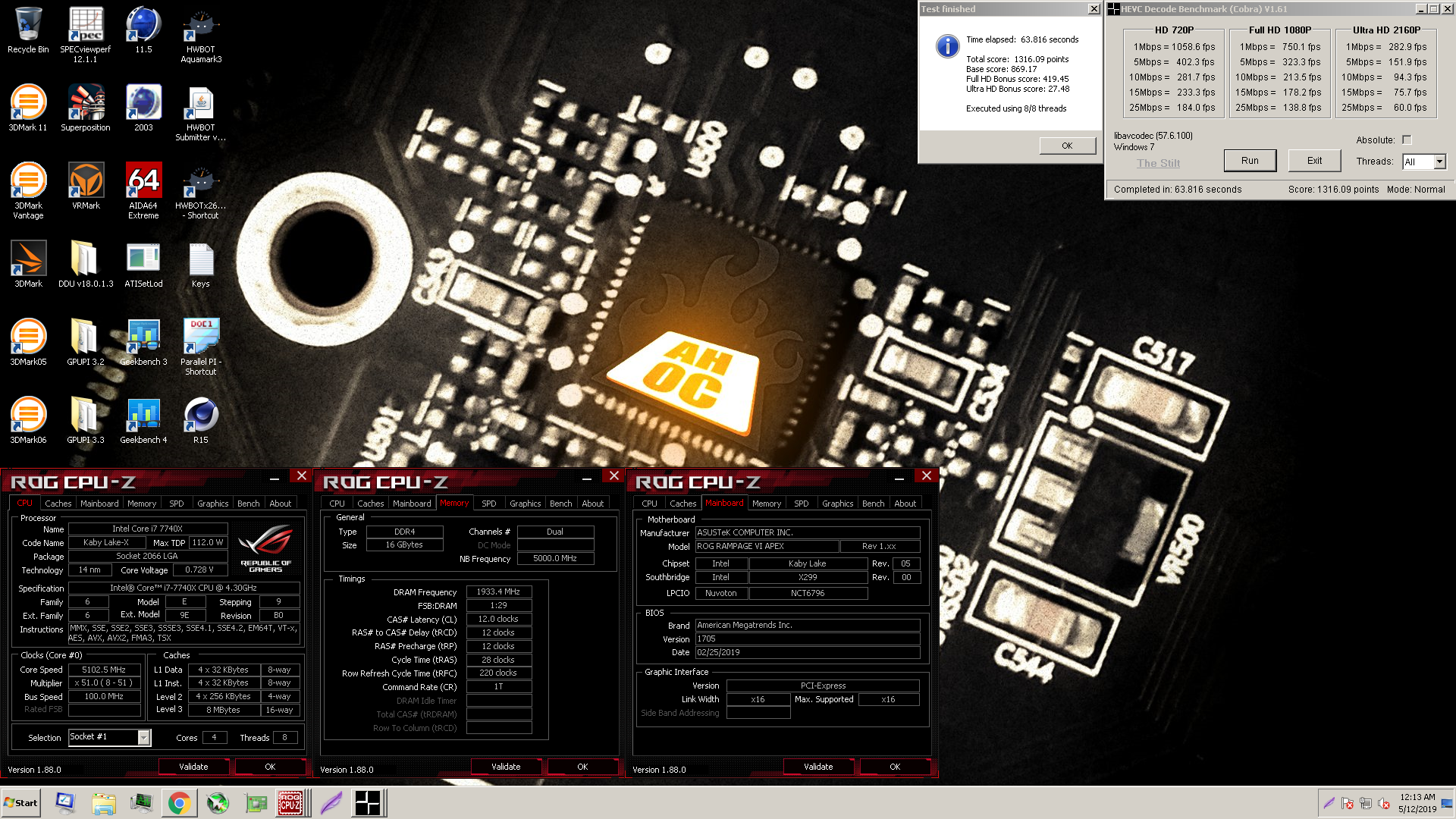Open the Start menu
The height and width of the screenshot is (819, 1456).
pyautogui.click(x=20, y=803)
